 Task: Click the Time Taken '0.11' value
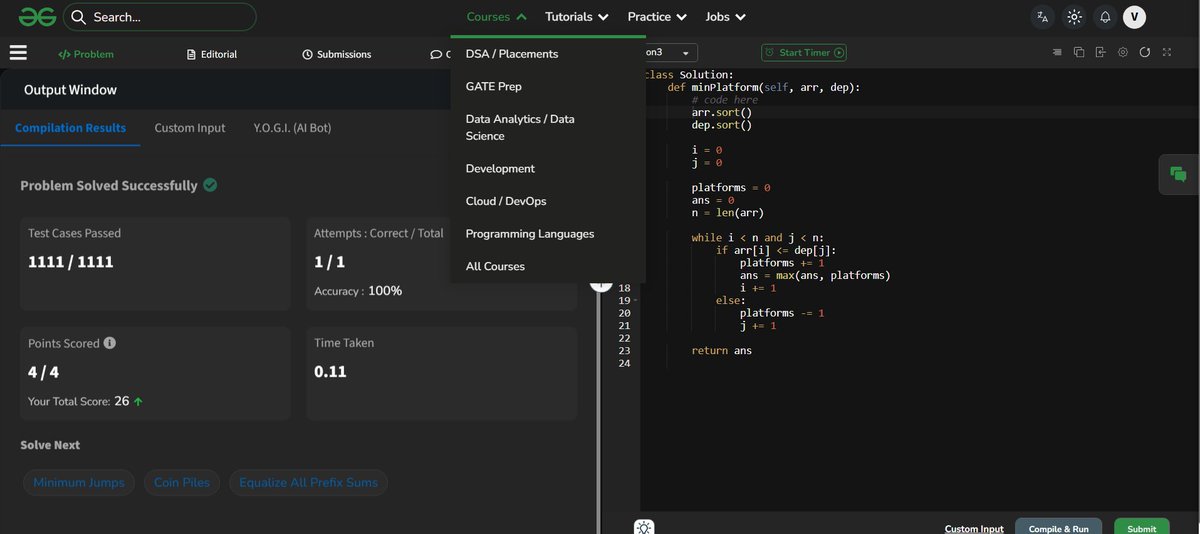tap(330, 371)
